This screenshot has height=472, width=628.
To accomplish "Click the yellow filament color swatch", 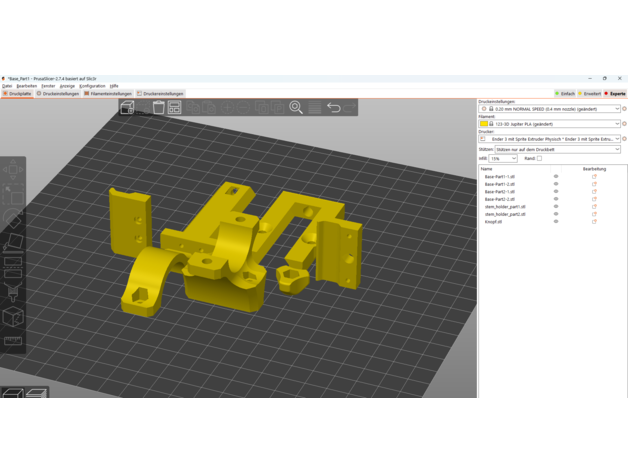I will [484, 124].
